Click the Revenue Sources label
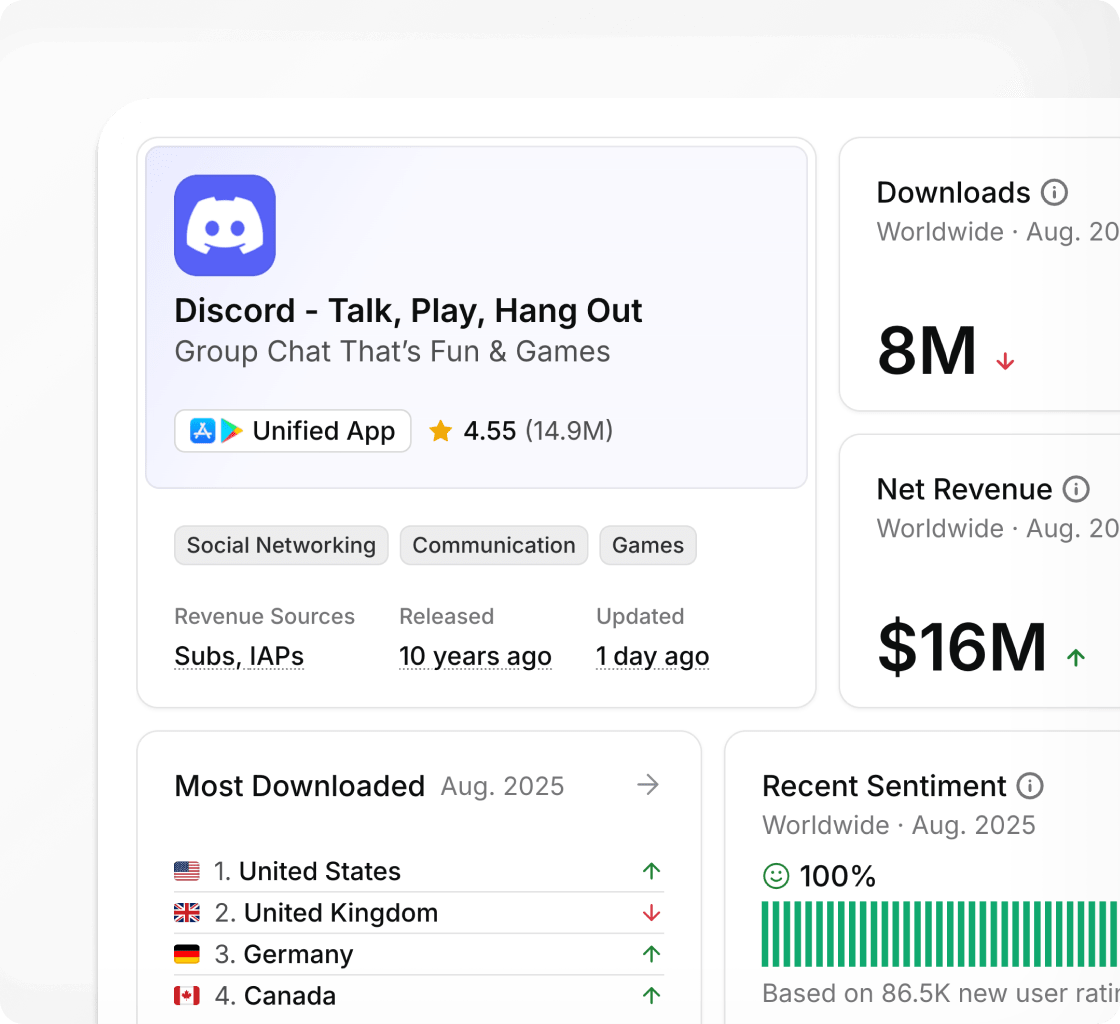1120x1024 pixels. tap(264, 616)
